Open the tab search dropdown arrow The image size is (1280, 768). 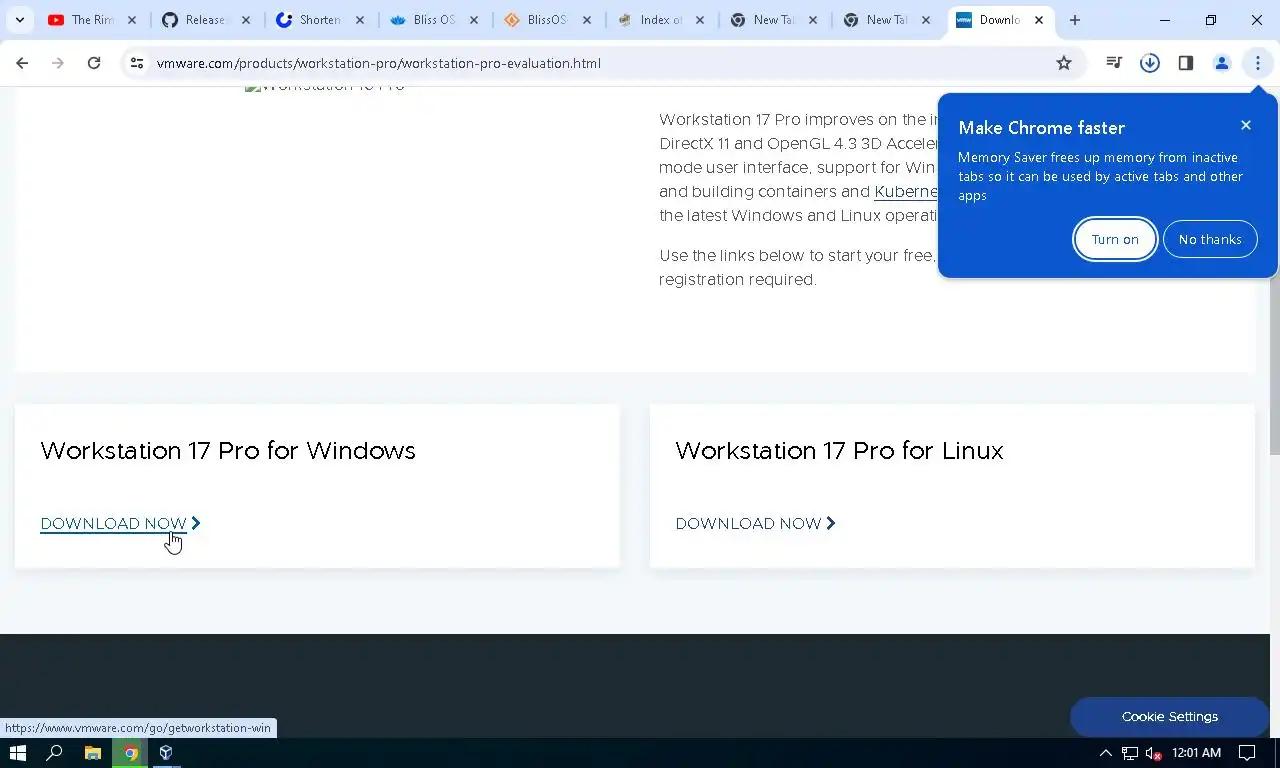pos(20,20)
